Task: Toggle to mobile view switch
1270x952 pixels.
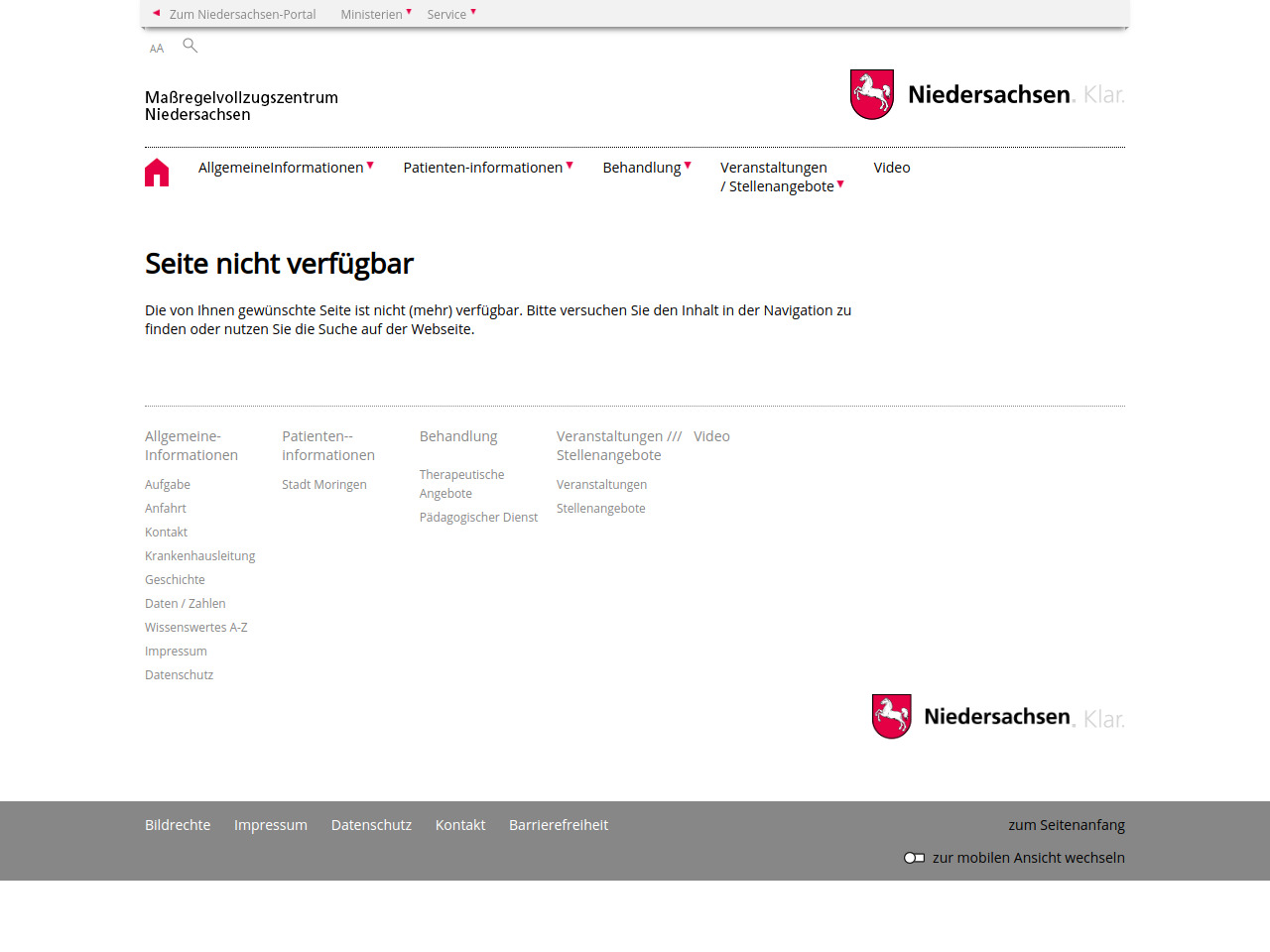Action: click(x=914, y=858)
